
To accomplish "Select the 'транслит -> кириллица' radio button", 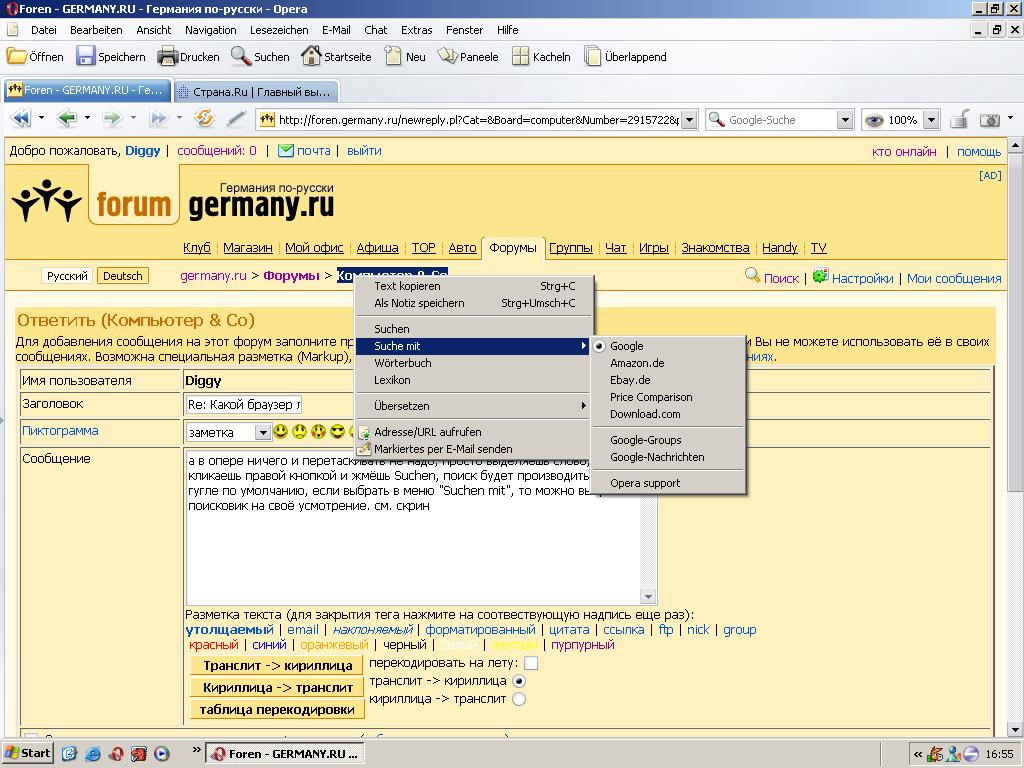I will coord(519,681).
